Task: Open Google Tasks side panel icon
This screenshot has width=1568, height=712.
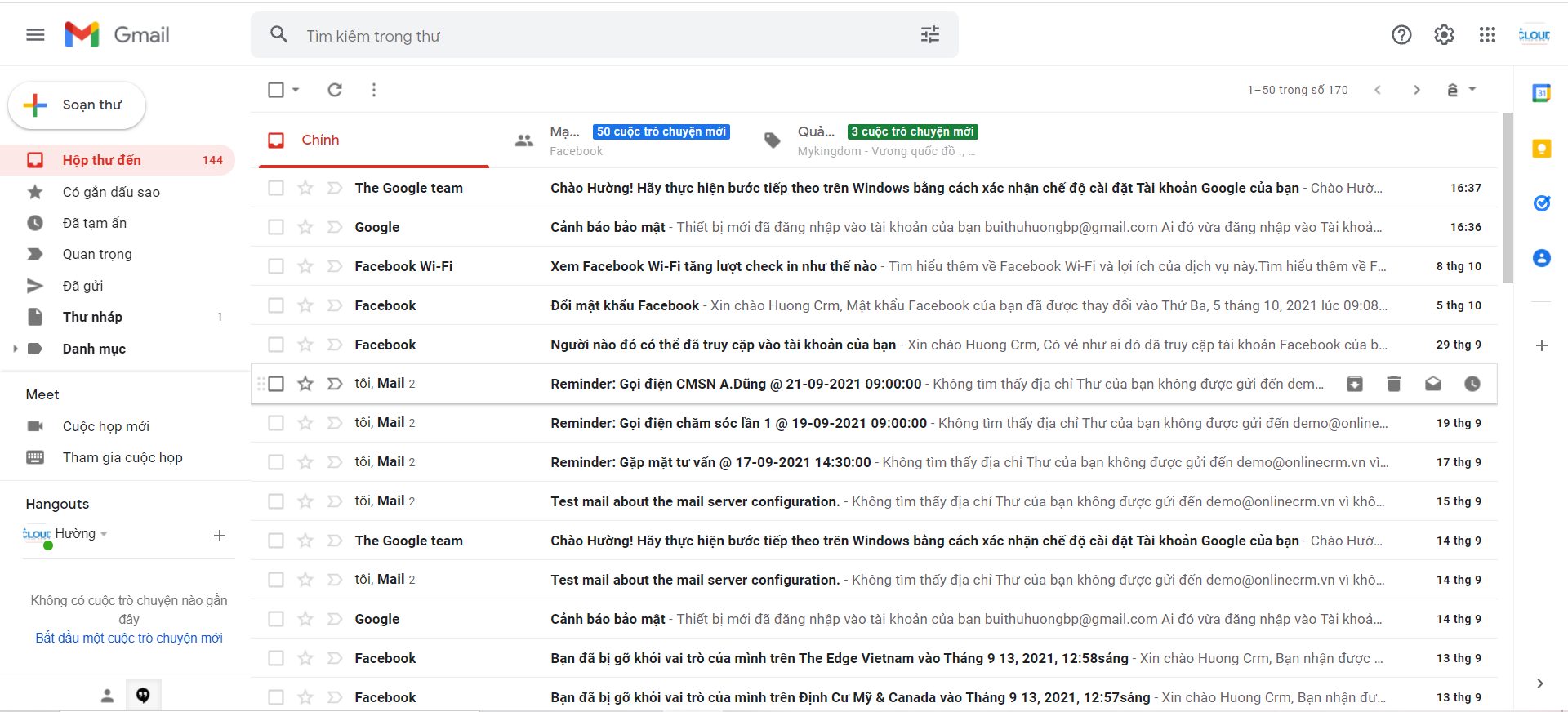Action: click(x=1541, y=203)
